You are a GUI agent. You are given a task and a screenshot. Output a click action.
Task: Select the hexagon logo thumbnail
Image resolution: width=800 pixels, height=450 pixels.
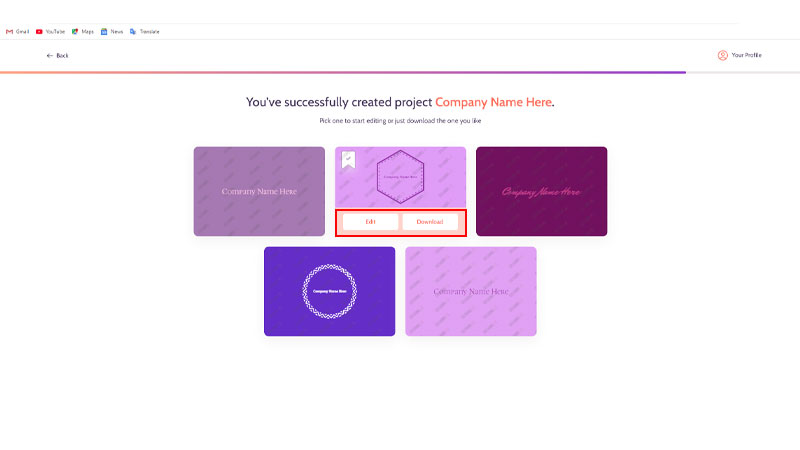pos(401,177)
